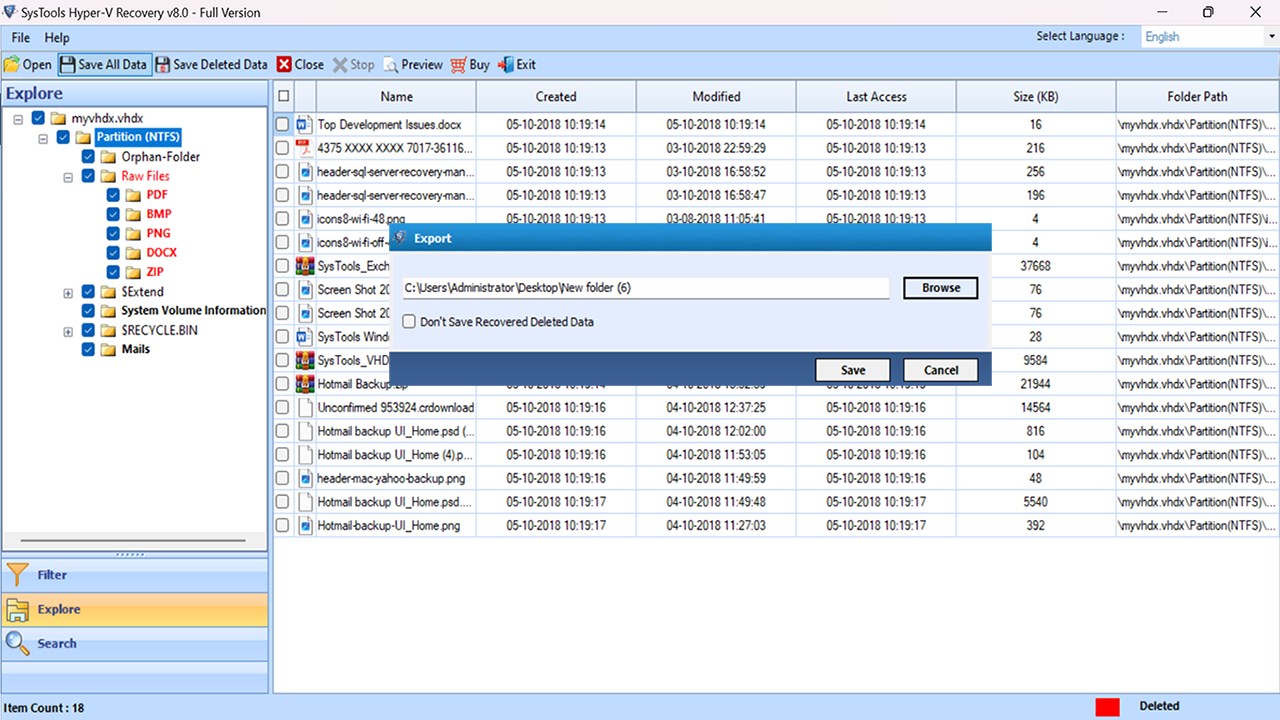Expand the $Extend folder node
1280x720 pixels.
tap(68, 293)
